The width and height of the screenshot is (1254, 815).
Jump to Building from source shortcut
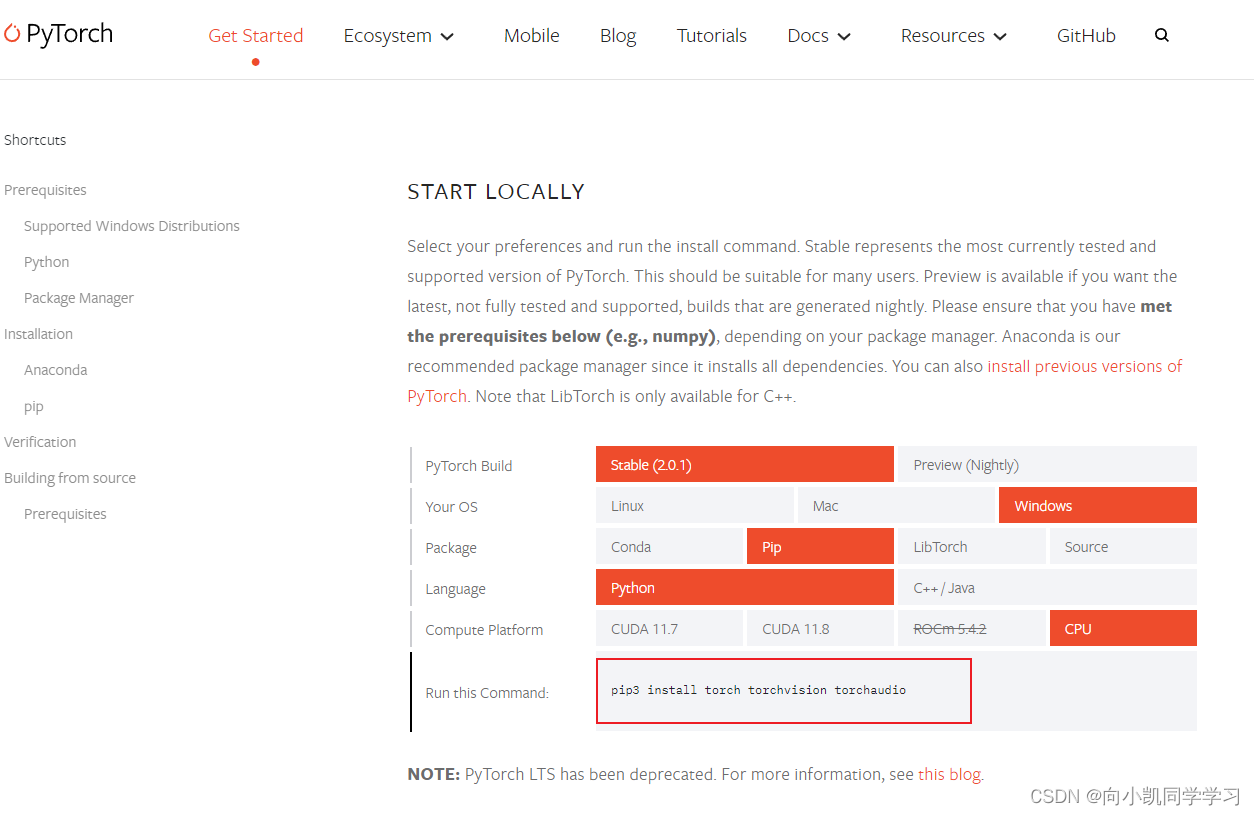[70, 478]
